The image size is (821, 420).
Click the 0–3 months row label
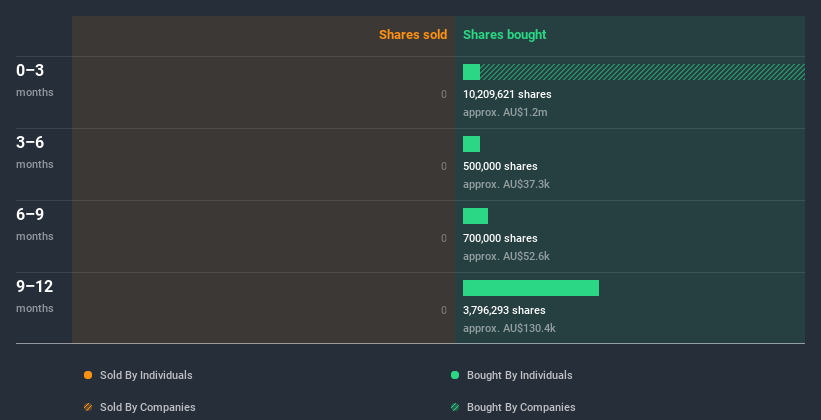coord(35,80)
